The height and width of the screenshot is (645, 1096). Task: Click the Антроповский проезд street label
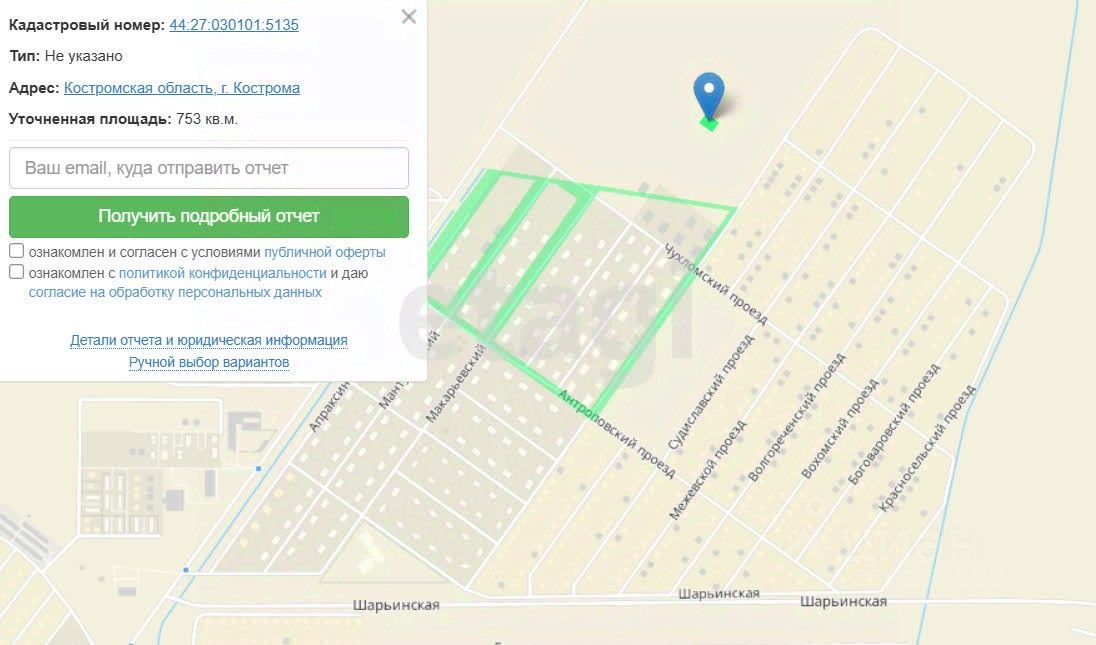[616, 434]
